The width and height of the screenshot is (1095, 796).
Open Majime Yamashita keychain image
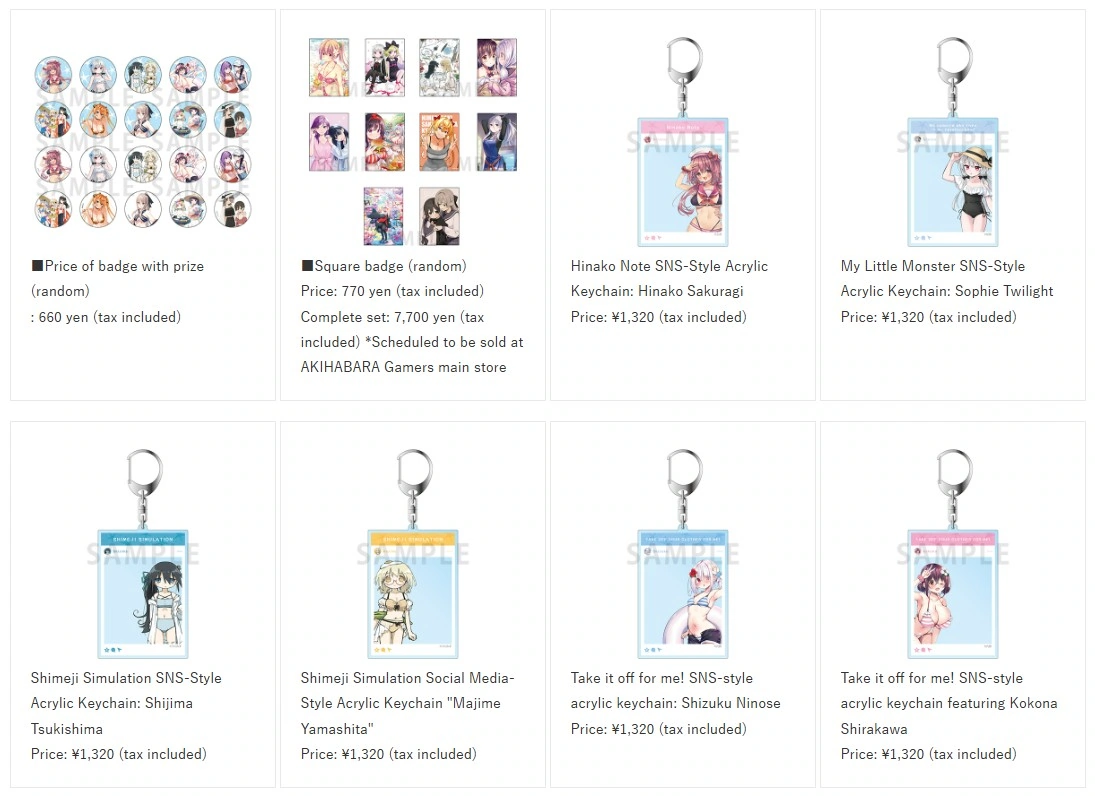pyautogui.click(x=413, y=554)
